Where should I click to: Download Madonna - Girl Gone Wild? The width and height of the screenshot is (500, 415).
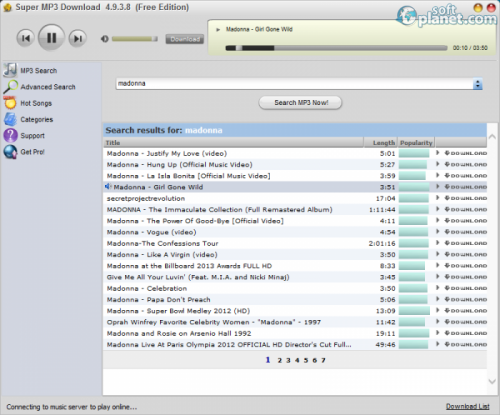pyautogui.click(x=466, y=187)
